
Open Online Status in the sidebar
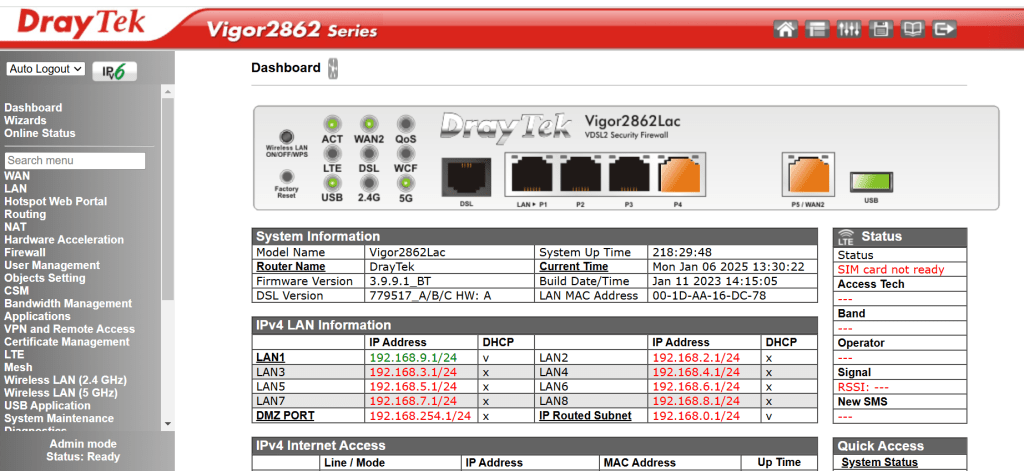40,133
